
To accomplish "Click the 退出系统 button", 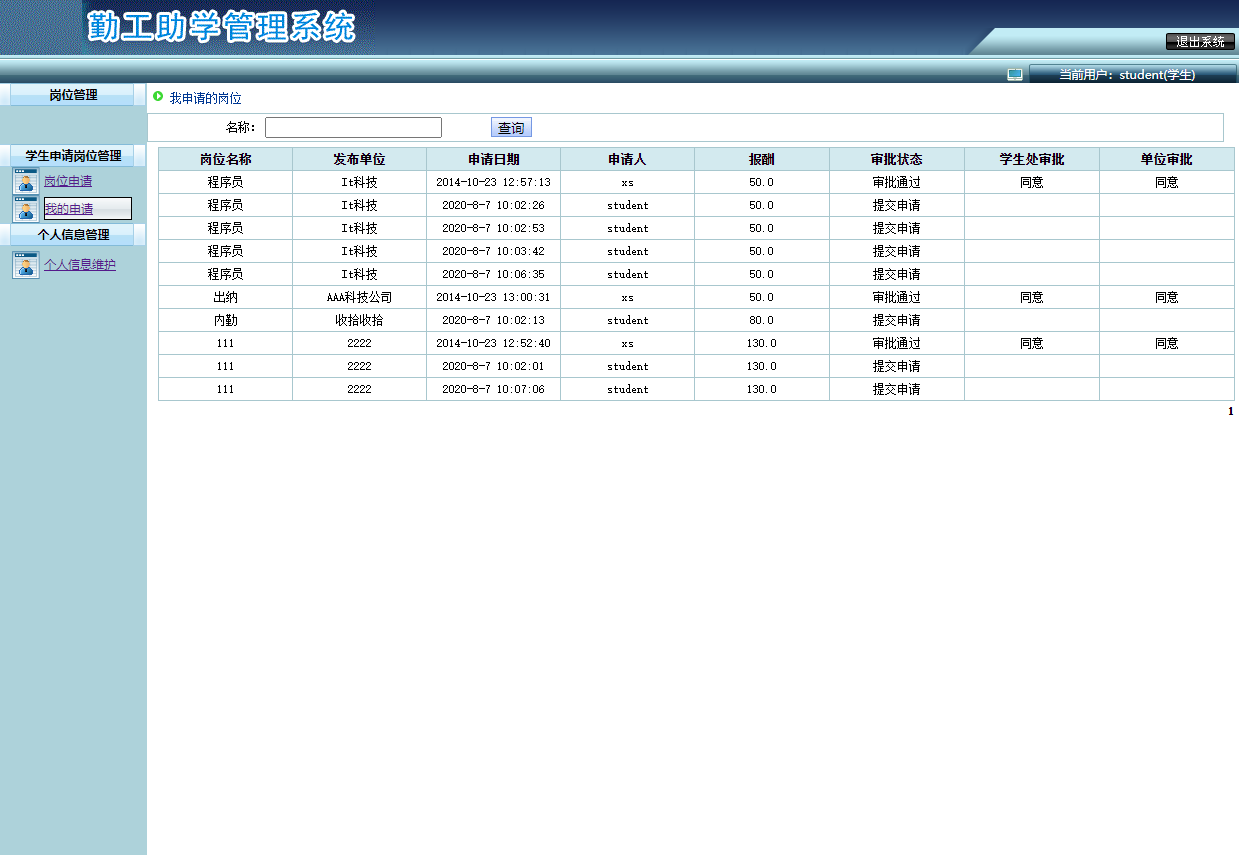I will pos(1198,42).
